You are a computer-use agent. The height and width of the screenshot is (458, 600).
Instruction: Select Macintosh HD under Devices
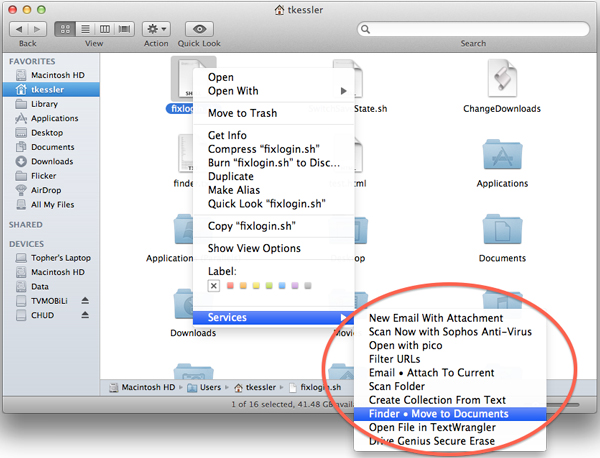click(51, 272)
